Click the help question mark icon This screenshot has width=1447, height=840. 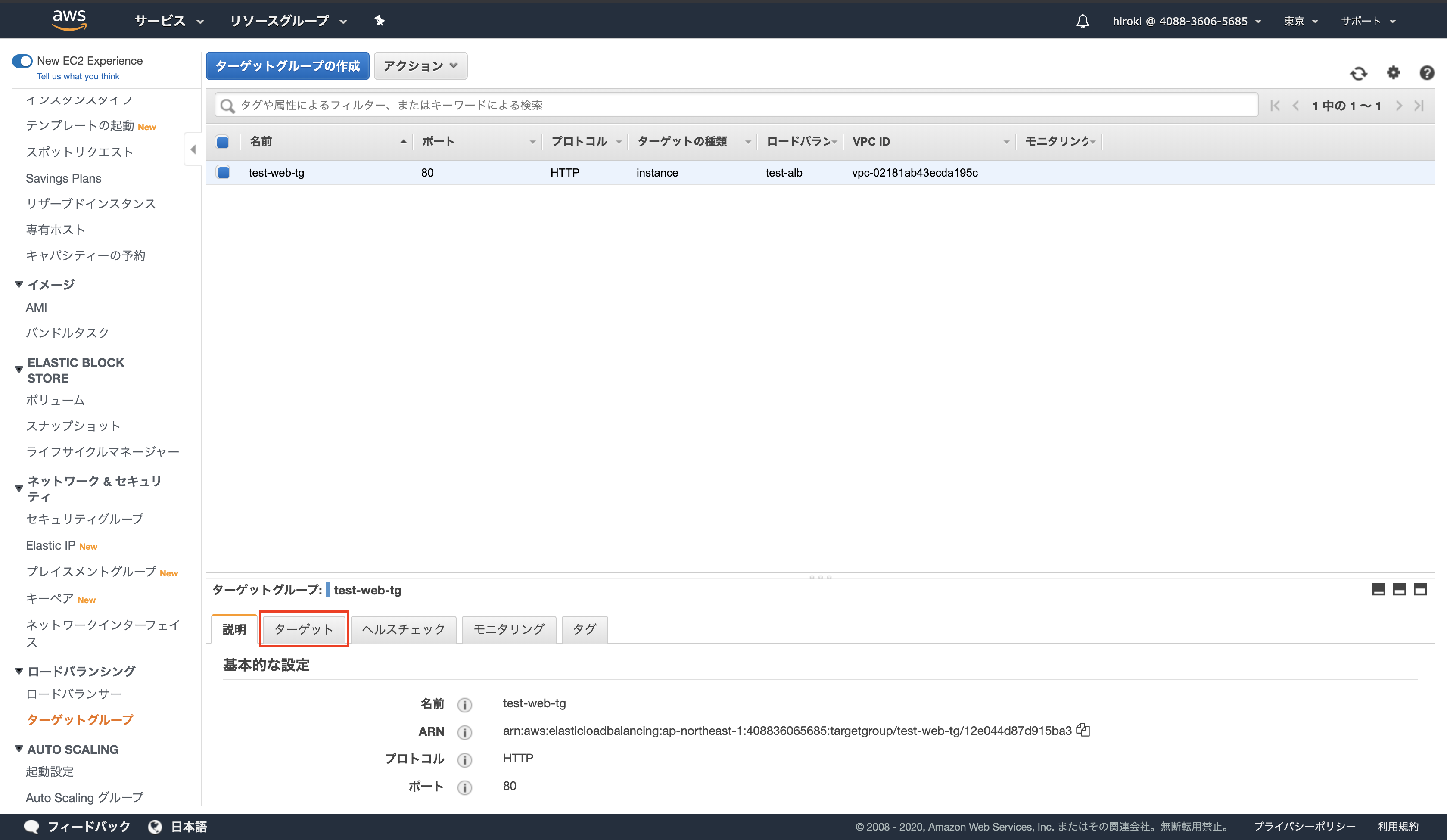pos(1426,73)
